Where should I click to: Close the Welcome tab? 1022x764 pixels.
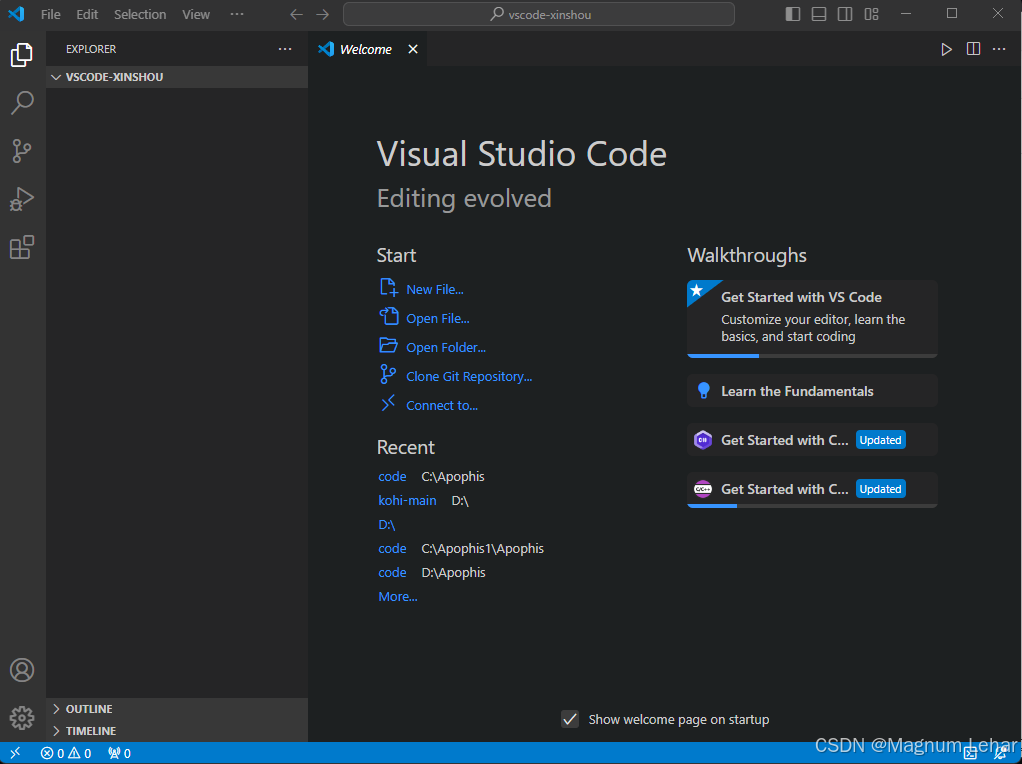(413, 49)
